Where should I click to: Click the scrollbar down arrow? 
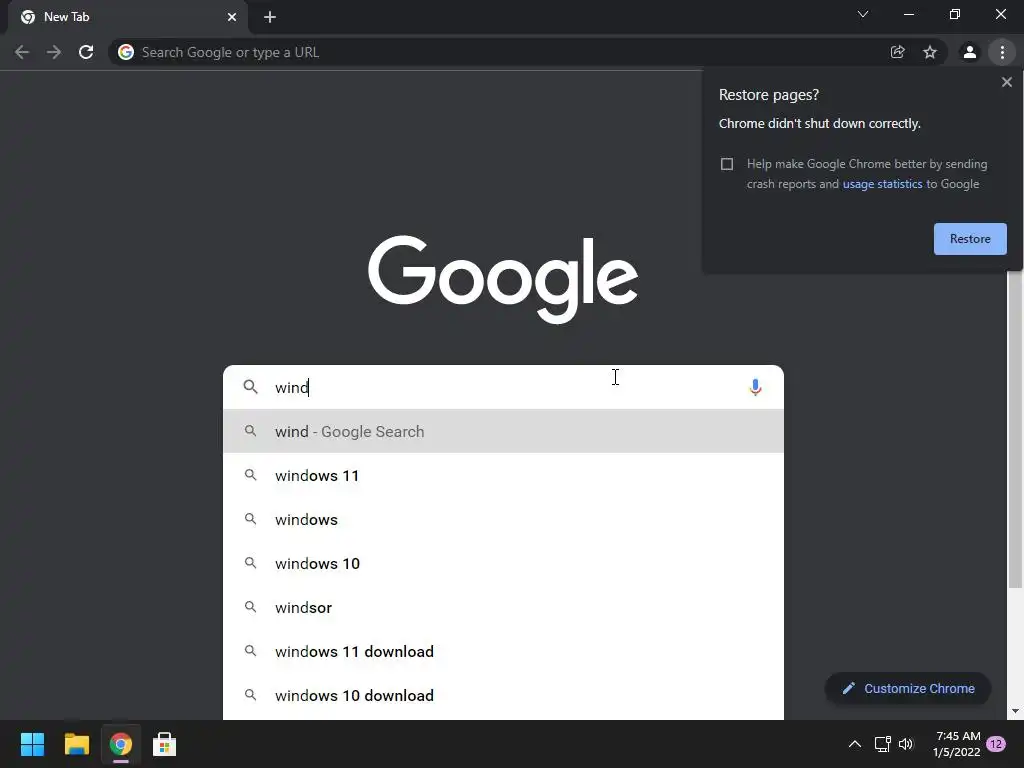[x=1015, y=711]
